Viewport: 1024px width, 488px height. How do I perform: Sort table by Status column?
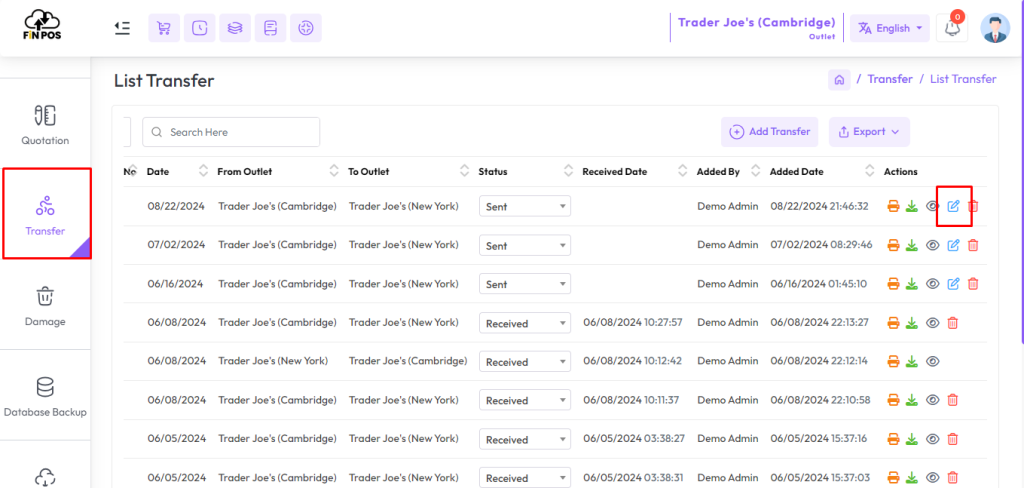pyautogui.click(x=568, y=171)
